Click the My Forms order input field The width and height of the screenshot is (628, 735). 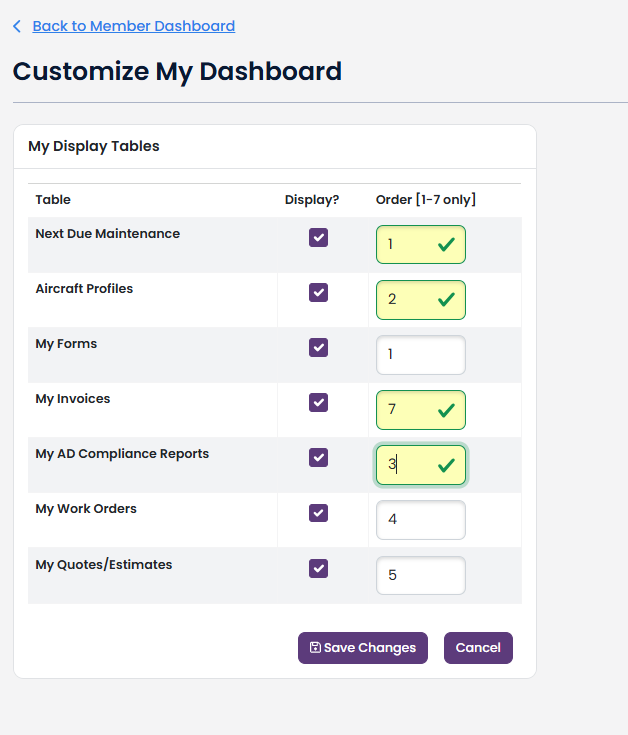click(420, 355)
